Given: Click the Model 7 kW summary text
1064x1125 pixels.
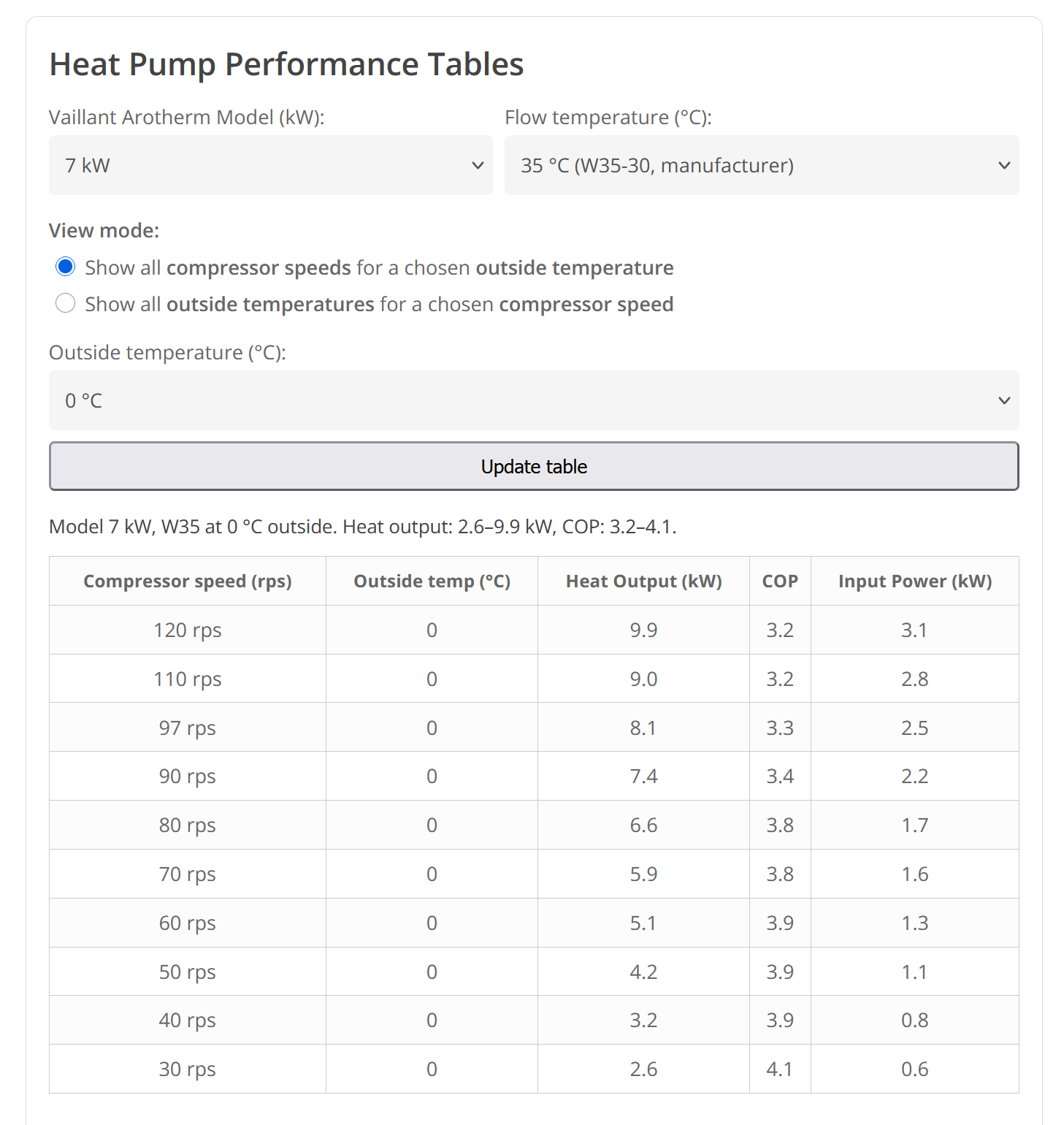Looking at the screenshot, I should (x=362, y=527).
